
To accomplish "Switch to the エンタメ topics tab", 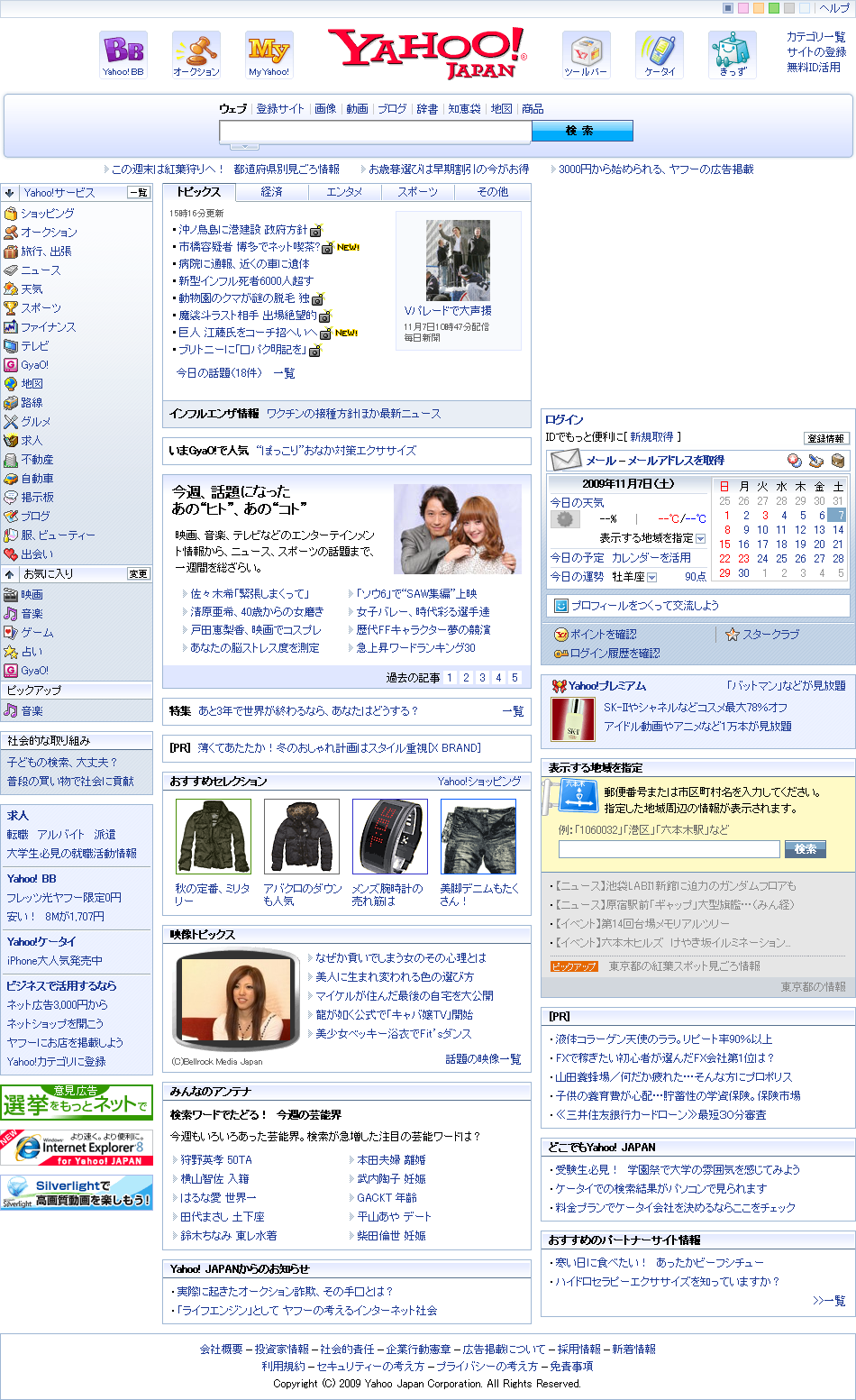I will click(x=344, y=192).
